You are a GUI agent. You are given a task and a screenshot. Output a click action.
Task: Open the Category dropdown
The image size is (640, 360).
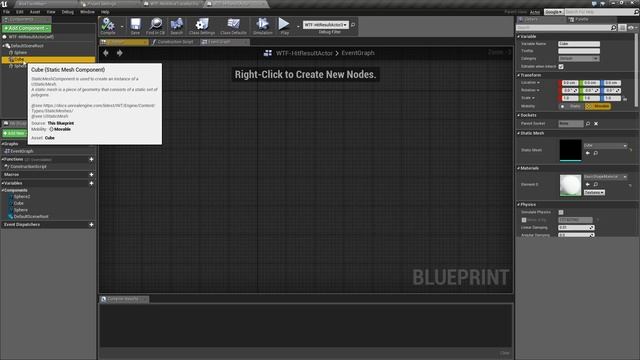coord(579,59)
